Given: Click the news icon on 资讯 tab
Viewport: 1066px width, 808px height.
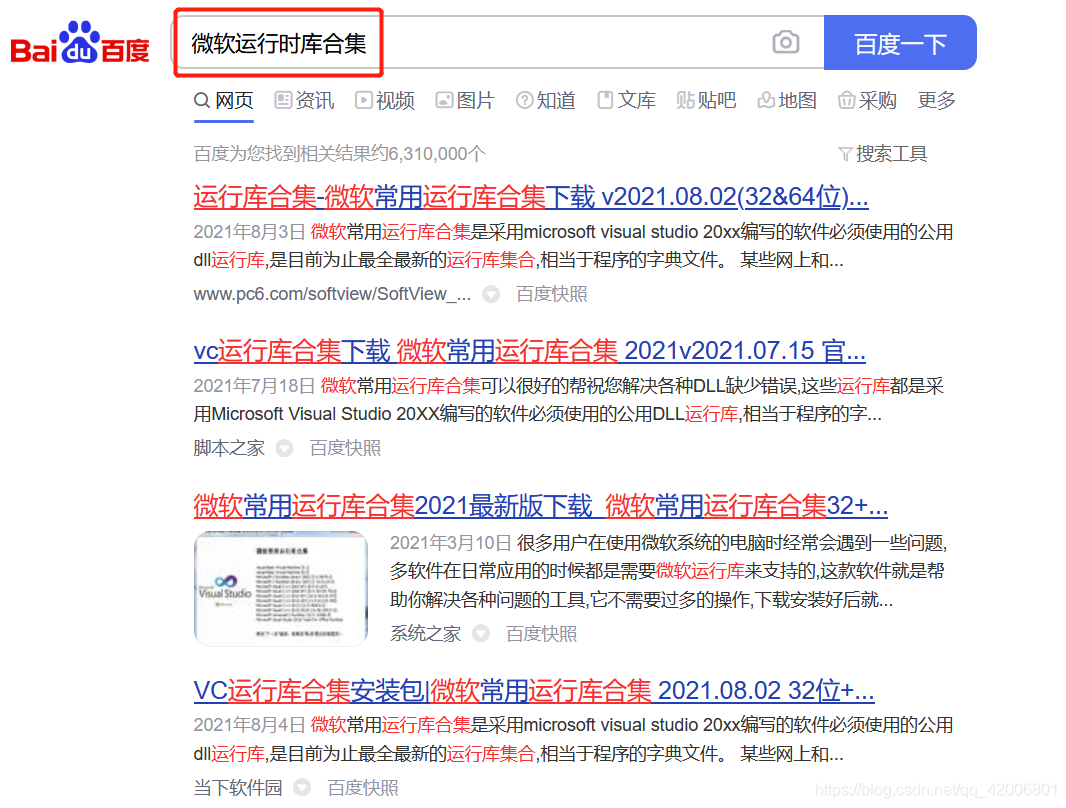Looking at the screenshot, I should [x=283, y=101].
